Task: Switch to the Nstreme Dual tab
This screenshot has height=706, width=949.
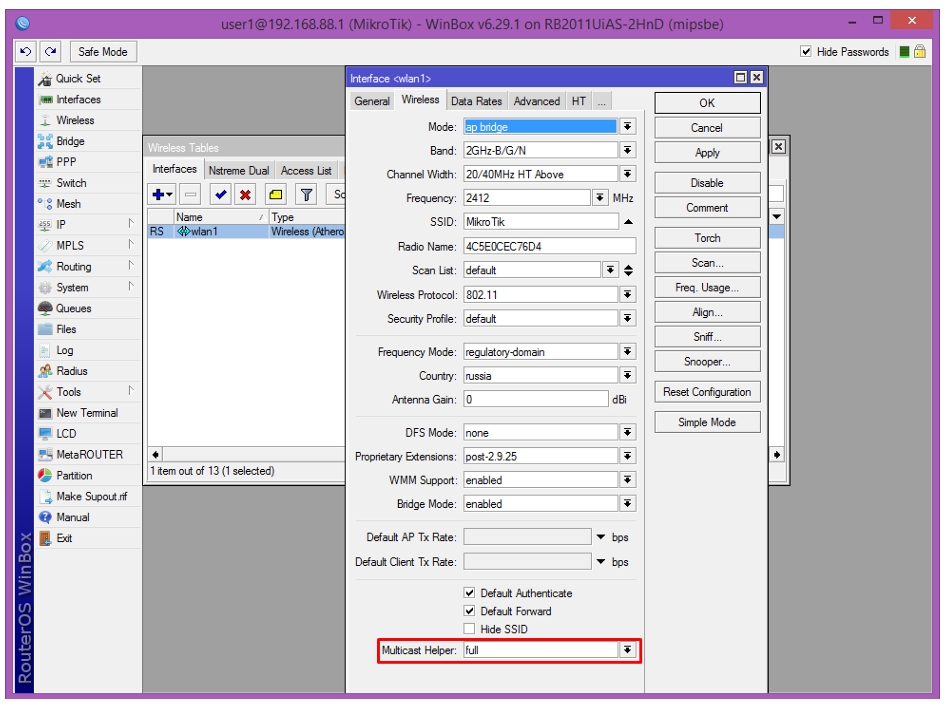Action: (238, 171)
